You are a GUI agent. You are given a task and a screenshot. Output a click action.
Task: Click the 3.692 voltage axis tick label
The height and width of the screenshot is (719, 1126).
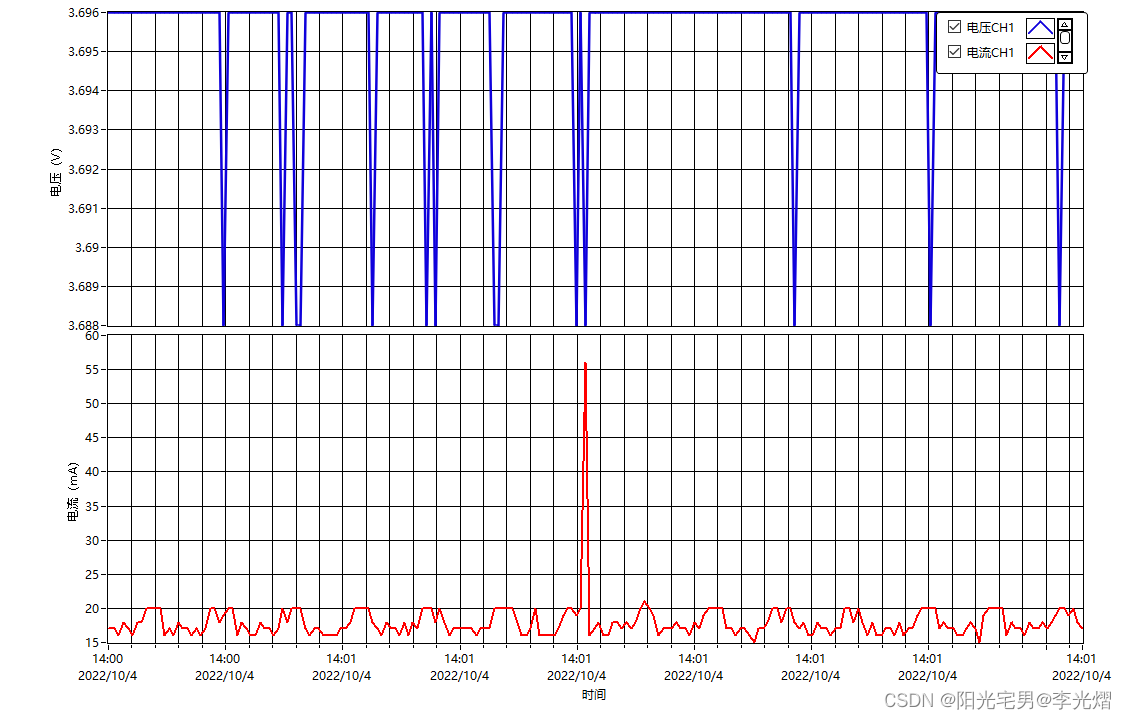(83, 170)
